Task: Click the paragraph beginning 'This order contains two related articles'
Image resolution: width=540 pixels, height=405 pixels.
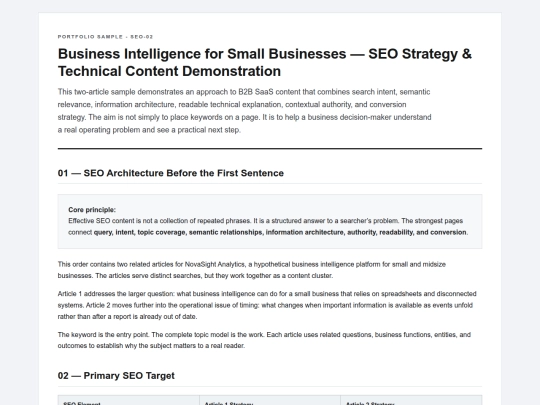Action: pyautogui.click(x=252, y=270)
